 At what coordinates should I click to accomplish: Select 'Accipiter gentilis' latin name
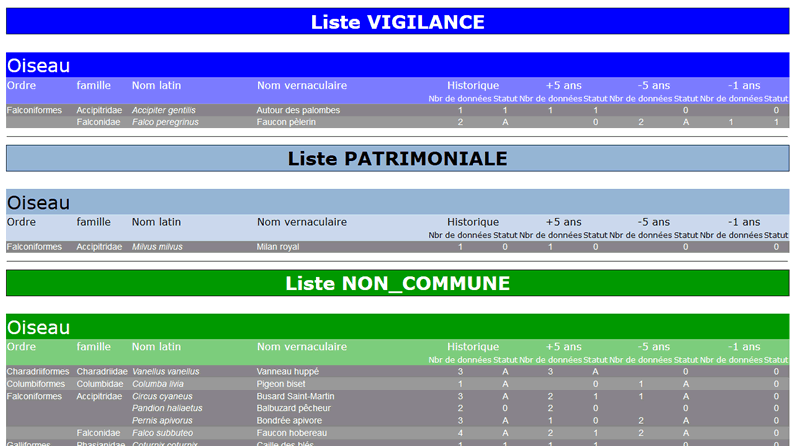coord(163,110)
